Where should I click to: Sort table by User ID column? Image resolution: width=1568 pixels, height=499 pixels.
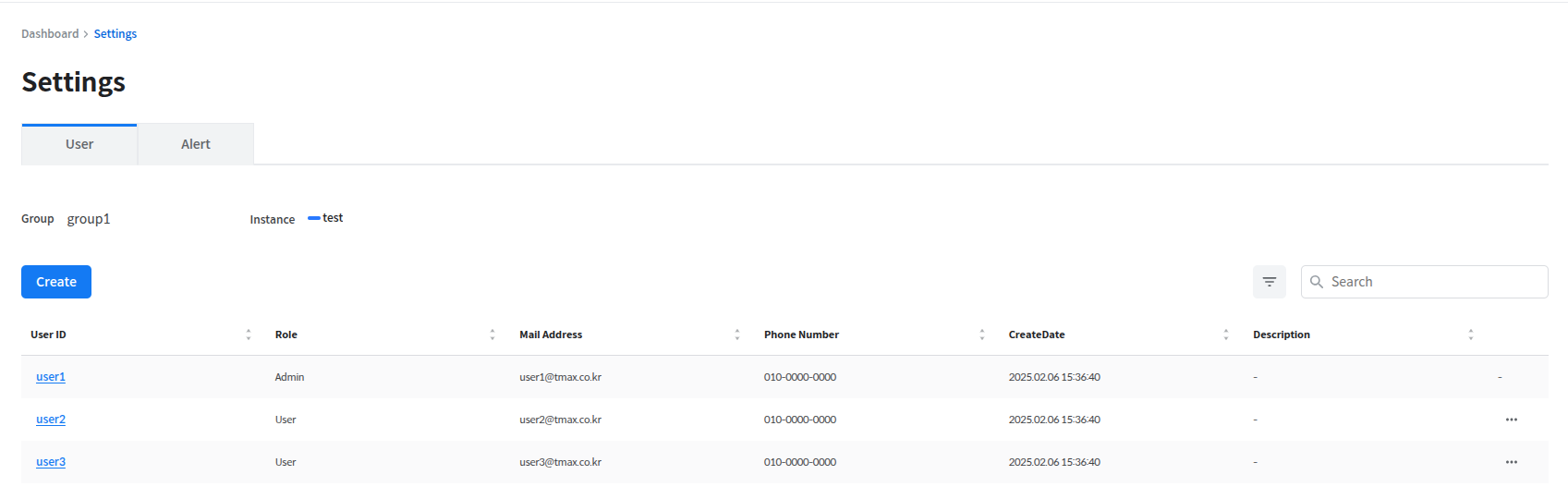tap(248, 335)
